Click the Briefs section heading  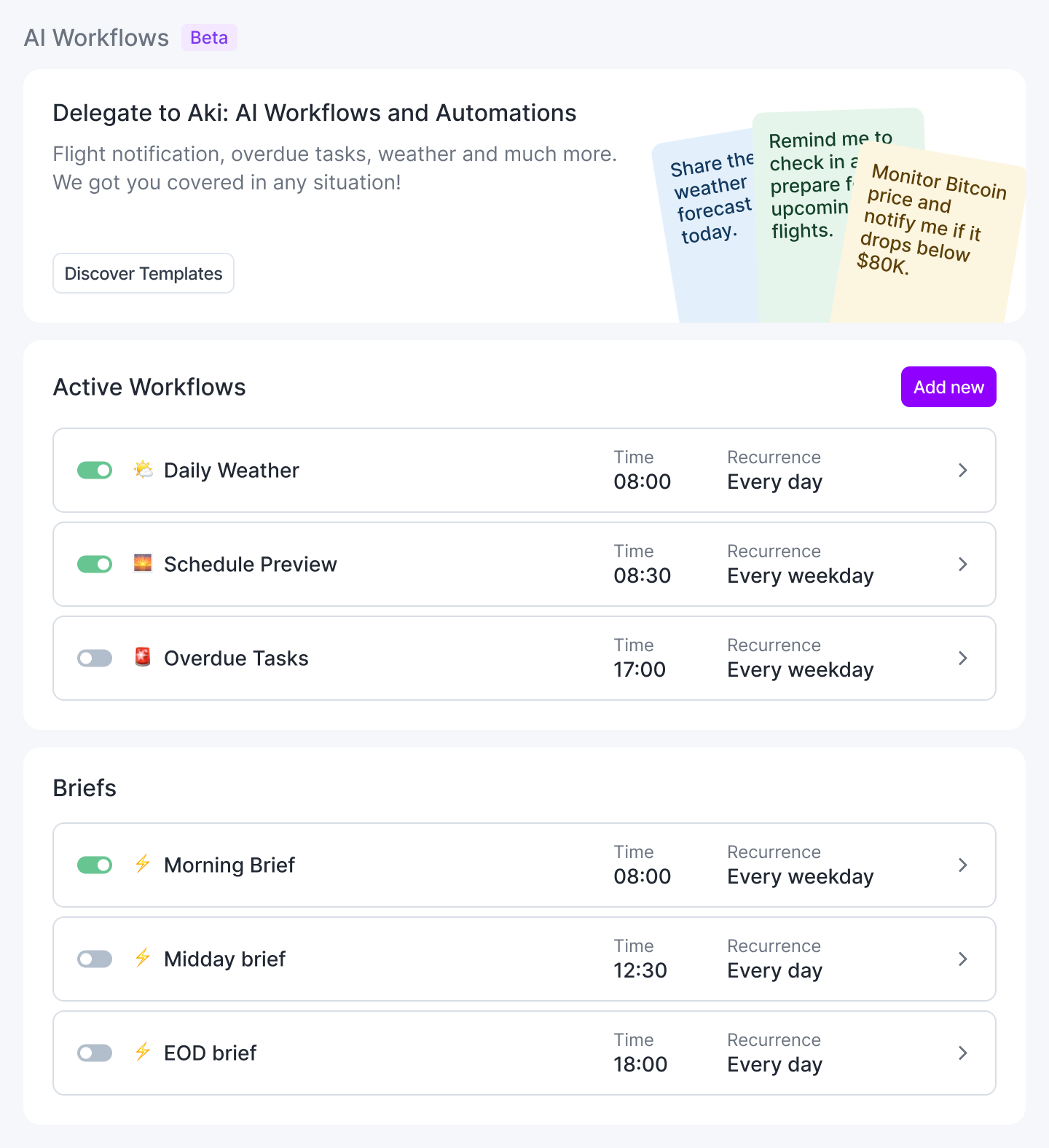[85, 787]
